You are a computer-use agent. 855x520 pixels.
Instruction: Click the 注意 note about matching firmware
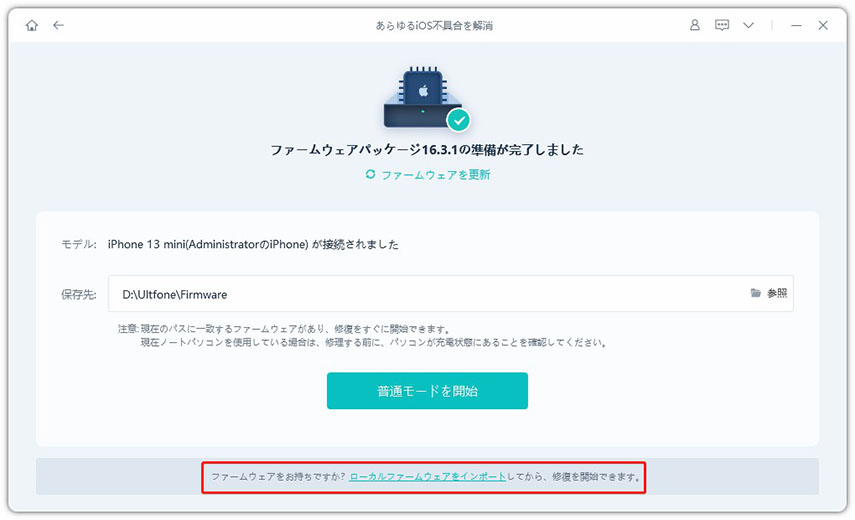pos(285,329)
